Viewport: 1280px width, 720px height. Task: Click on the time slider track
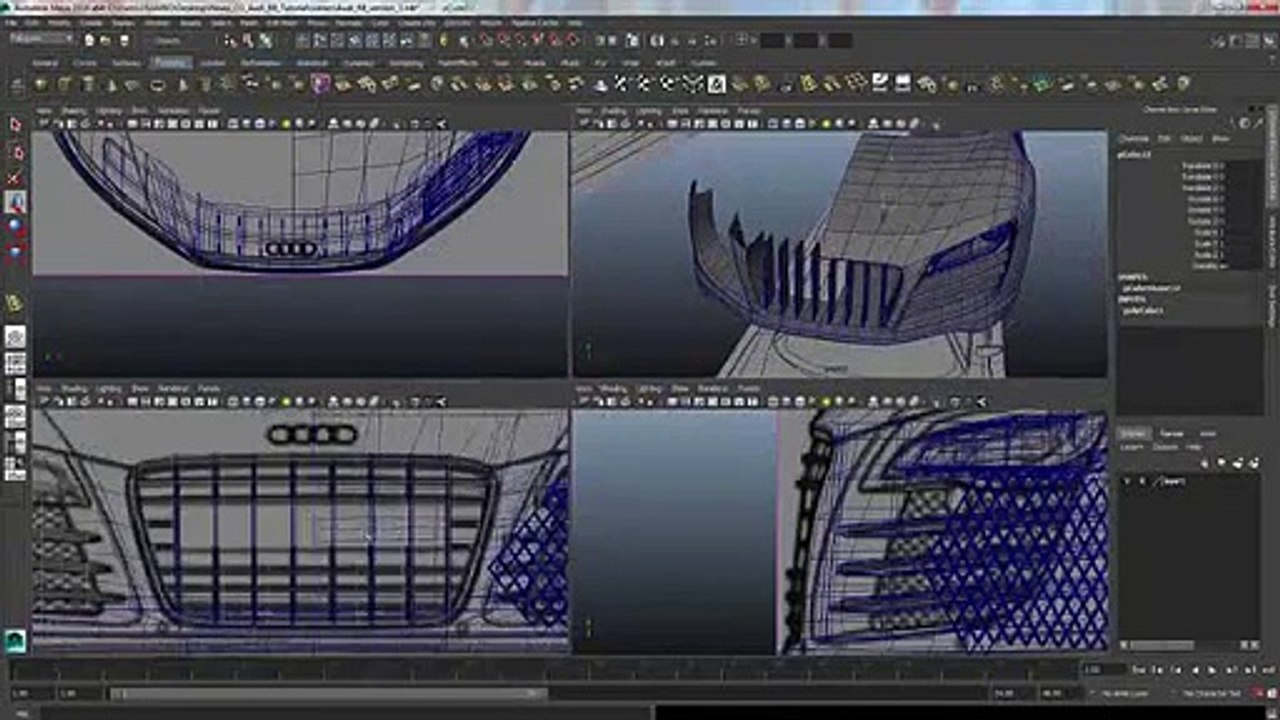(x=545, y=669)
